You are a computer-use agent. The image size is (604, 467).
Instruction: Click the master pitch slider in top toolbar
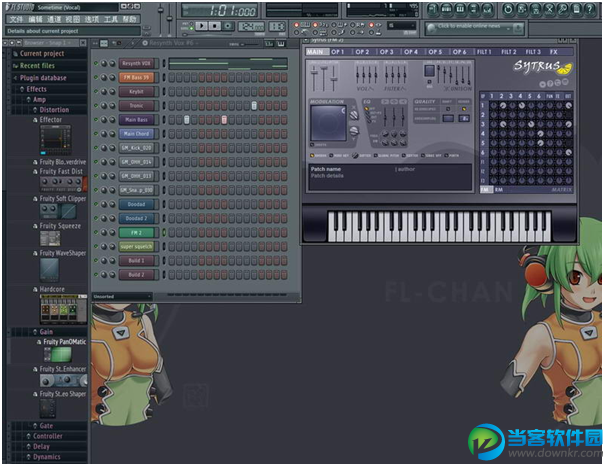pyautogui.click(x=169, y=17)
